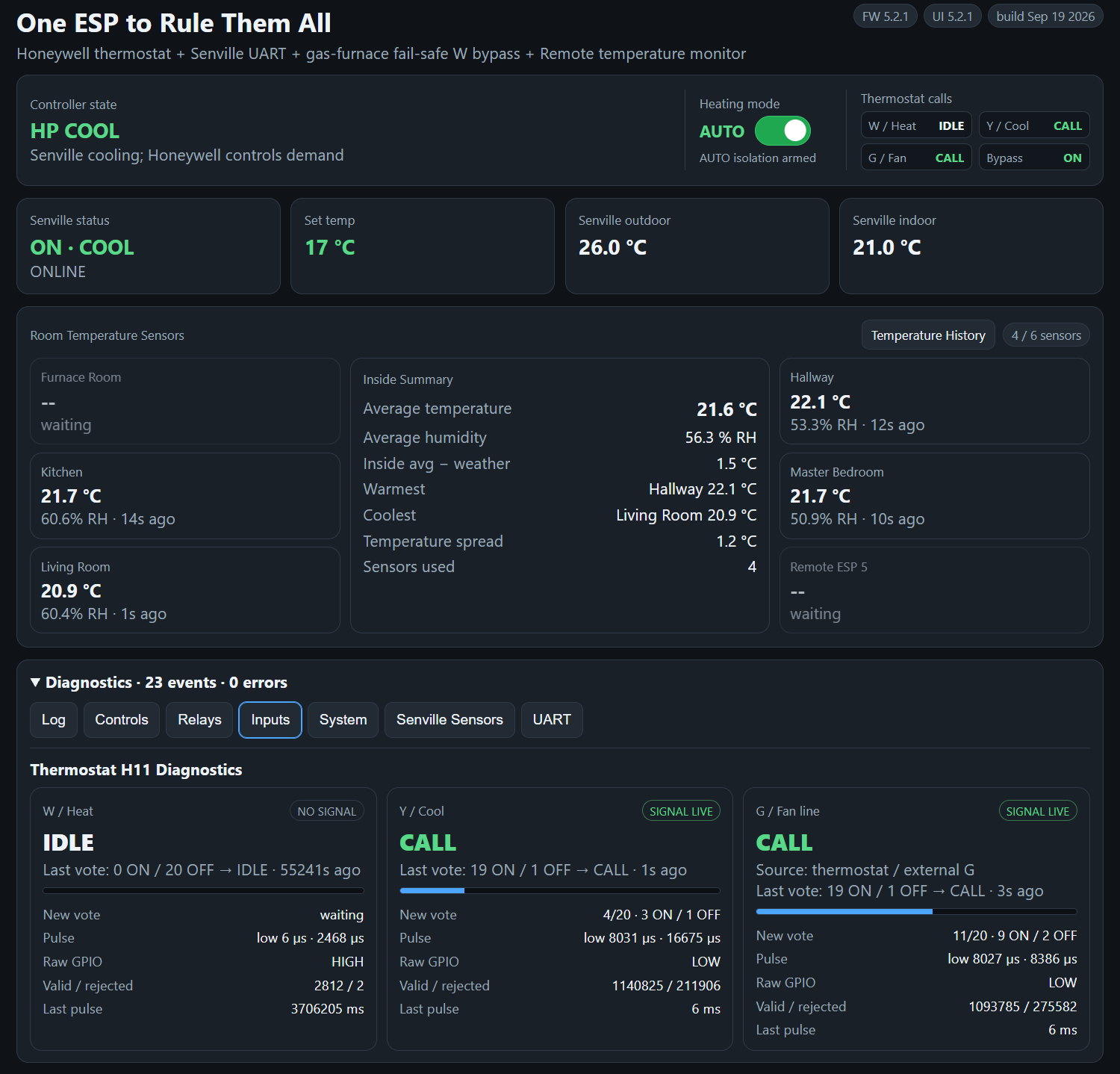Image resolution: width=1120 pixels, height=1074 pixels.
Task: Click the build Sep 19 2026 badge
Action: pyautogui.click(x=1045, y=16)
